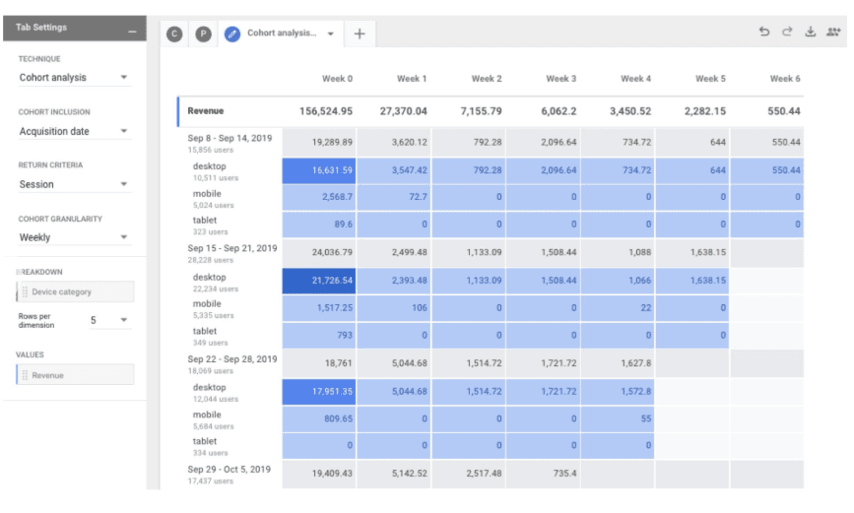Add a new tab with plus icon

[359, 34]
